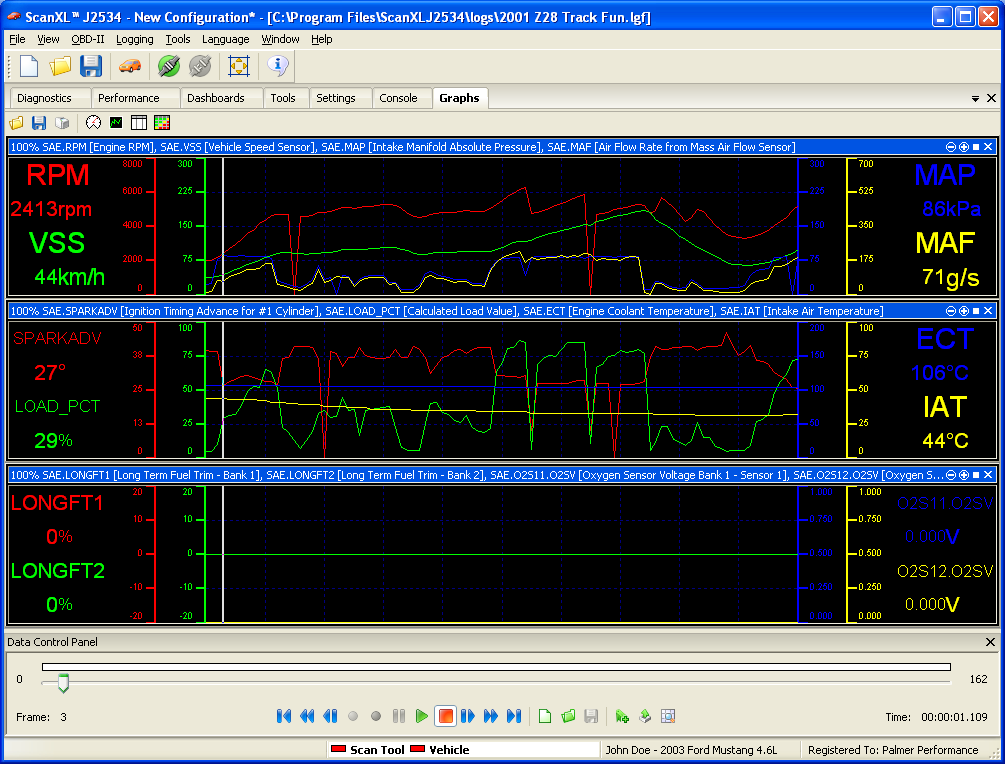Click the green connect to vehicle icon
The image size is (1005, 764).
coord(169,66)
